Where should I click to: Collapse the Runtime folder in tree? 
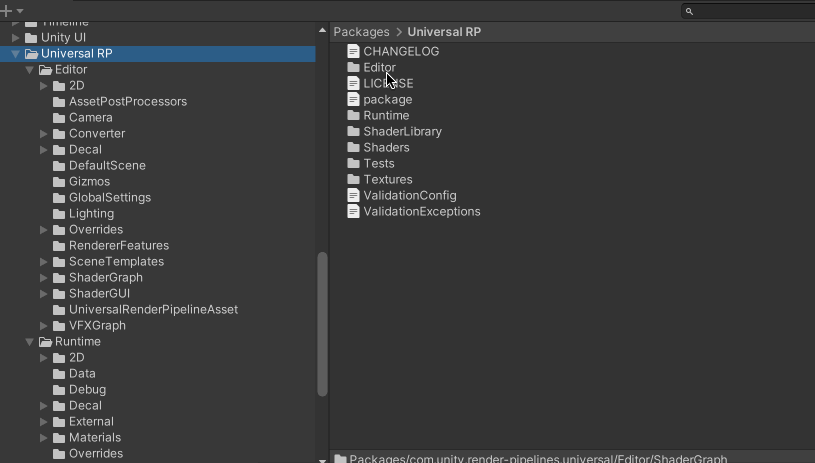(30, 342)
